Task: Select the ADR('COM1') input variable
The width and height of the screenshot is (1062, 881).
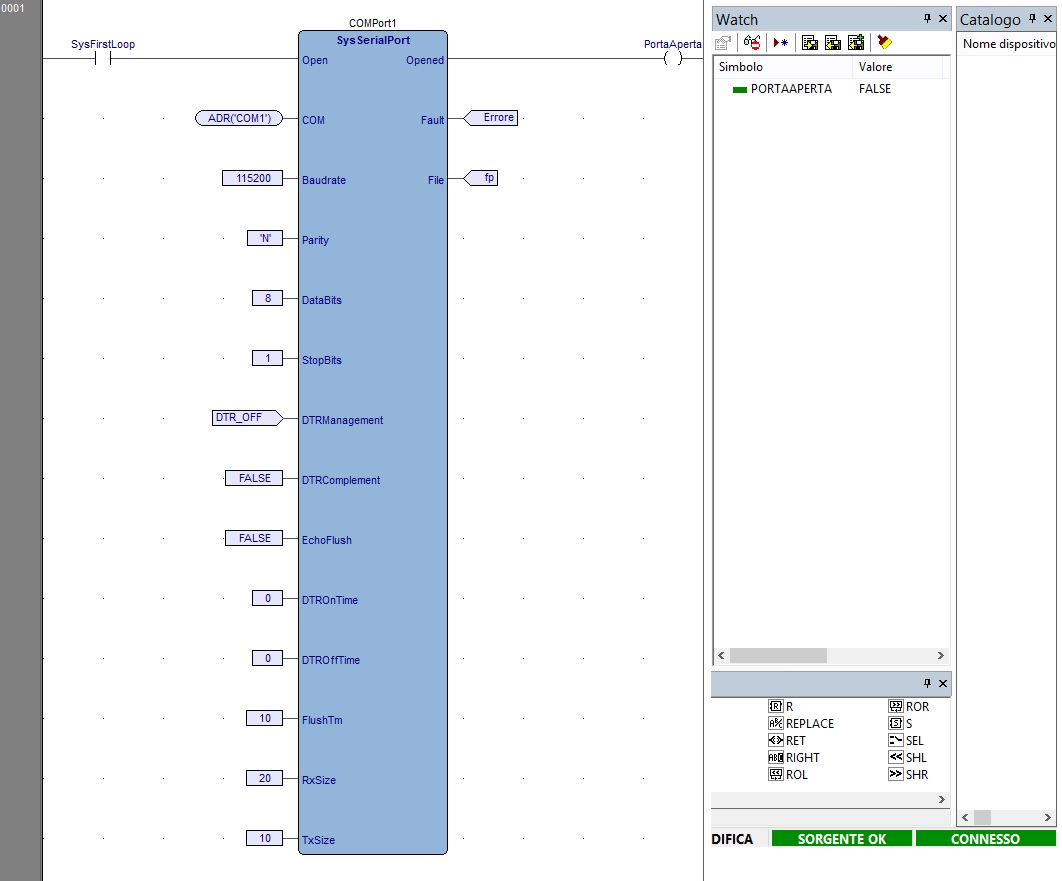Action: 239,119
